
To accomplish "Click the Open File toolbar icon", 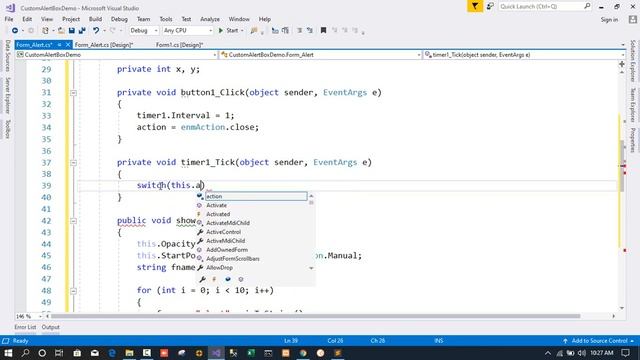I will (x=61, y=31).
